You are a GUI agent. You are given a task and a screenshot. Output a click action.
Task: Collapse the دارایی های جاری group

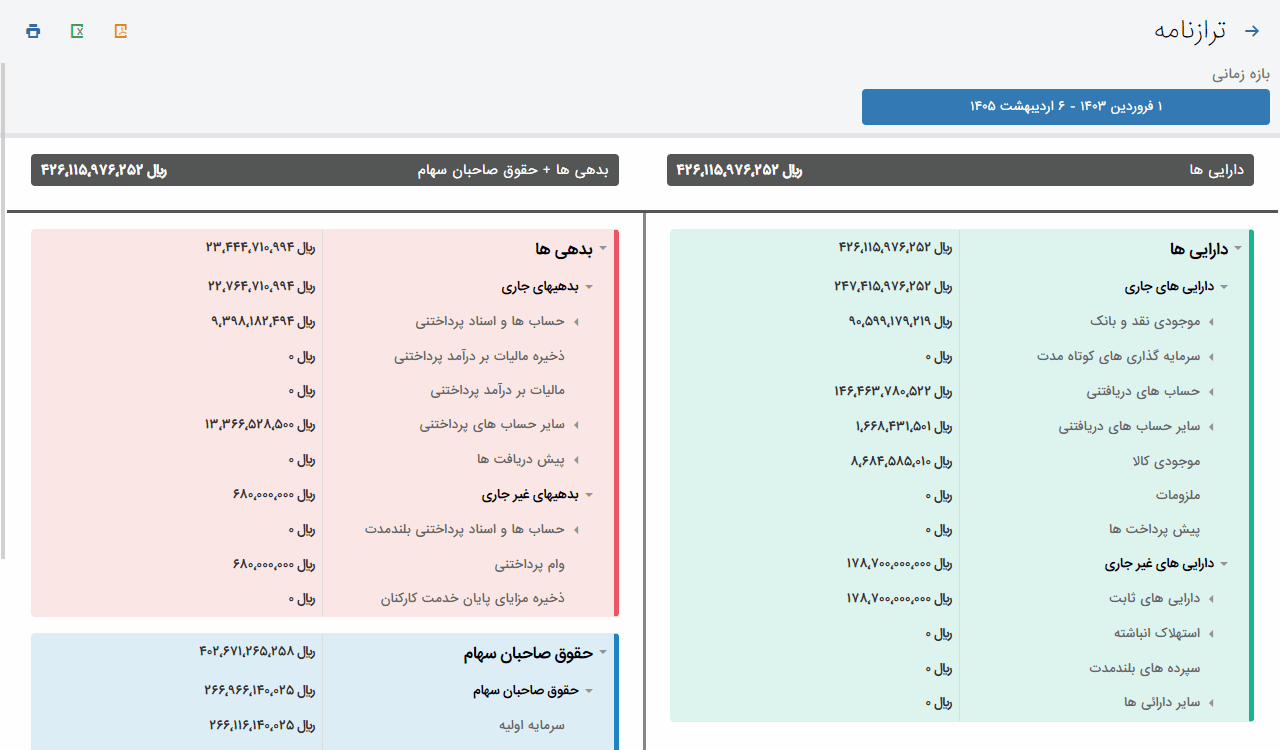1223,287
